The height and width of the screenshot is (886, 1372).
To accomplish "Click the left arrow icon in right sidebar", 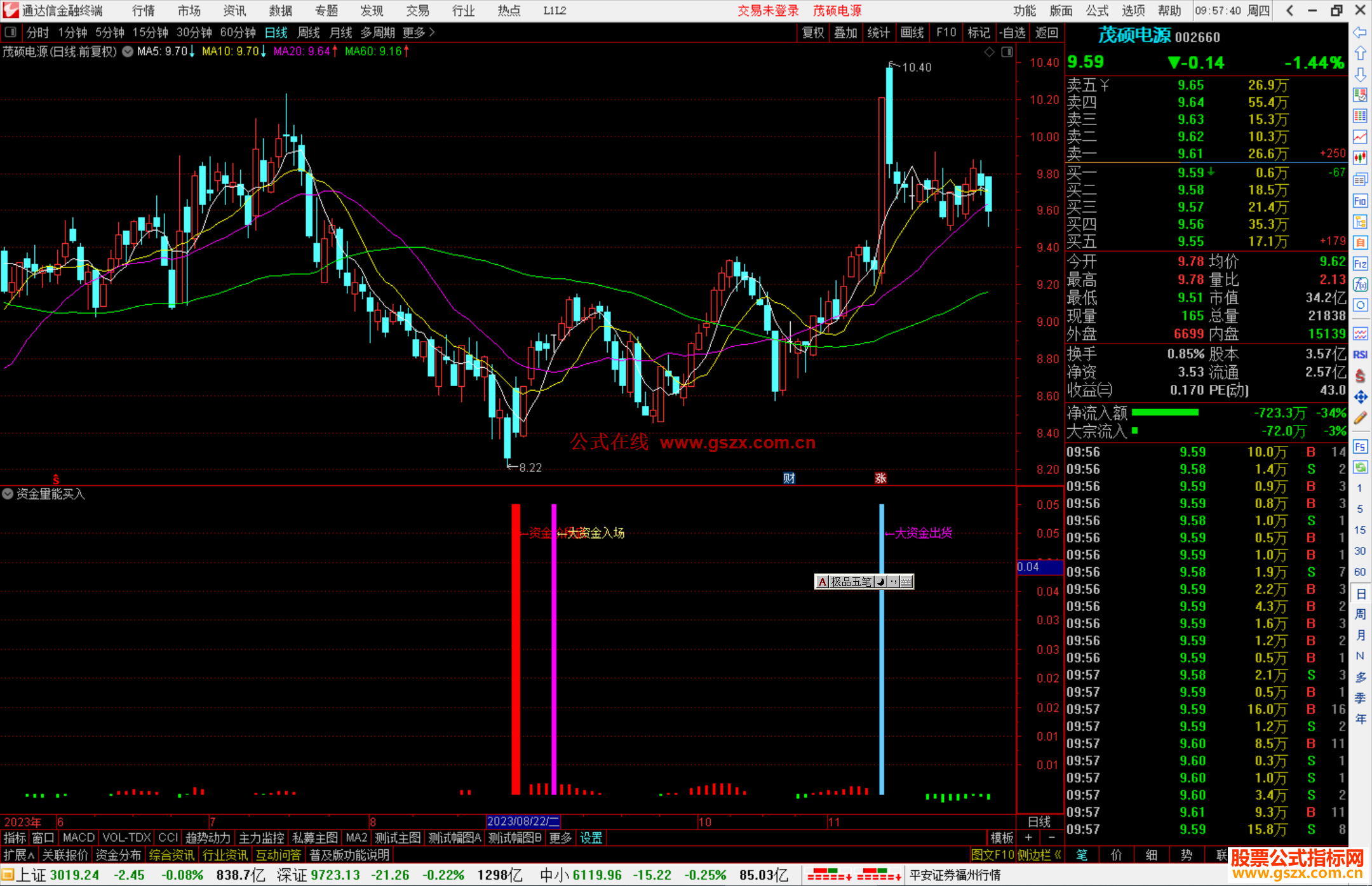I will tap(1360, 32).
